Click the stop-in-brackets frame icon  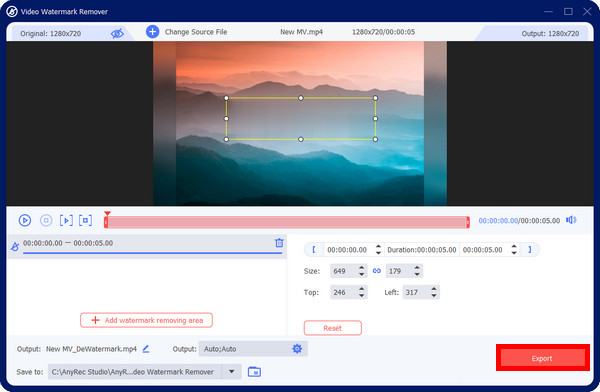[85, 220]
